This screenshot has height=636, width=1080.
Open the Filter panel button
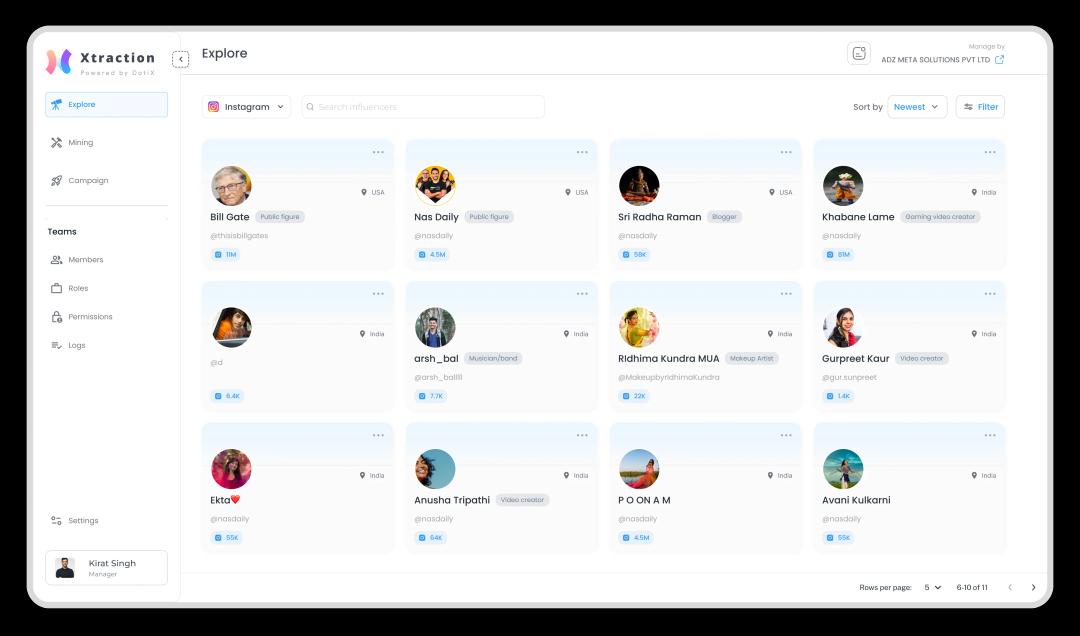point(980,107)
